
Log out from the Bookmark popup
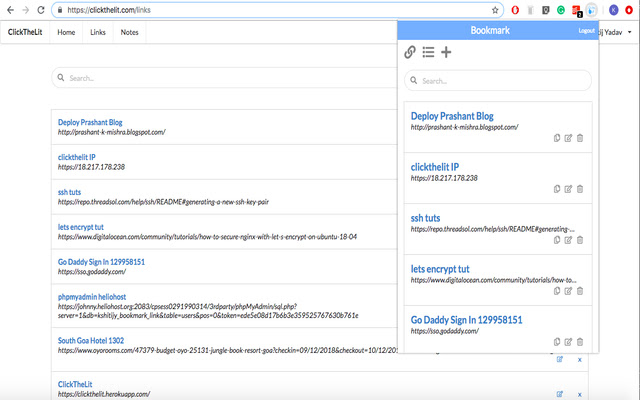(x=586, y=31)
